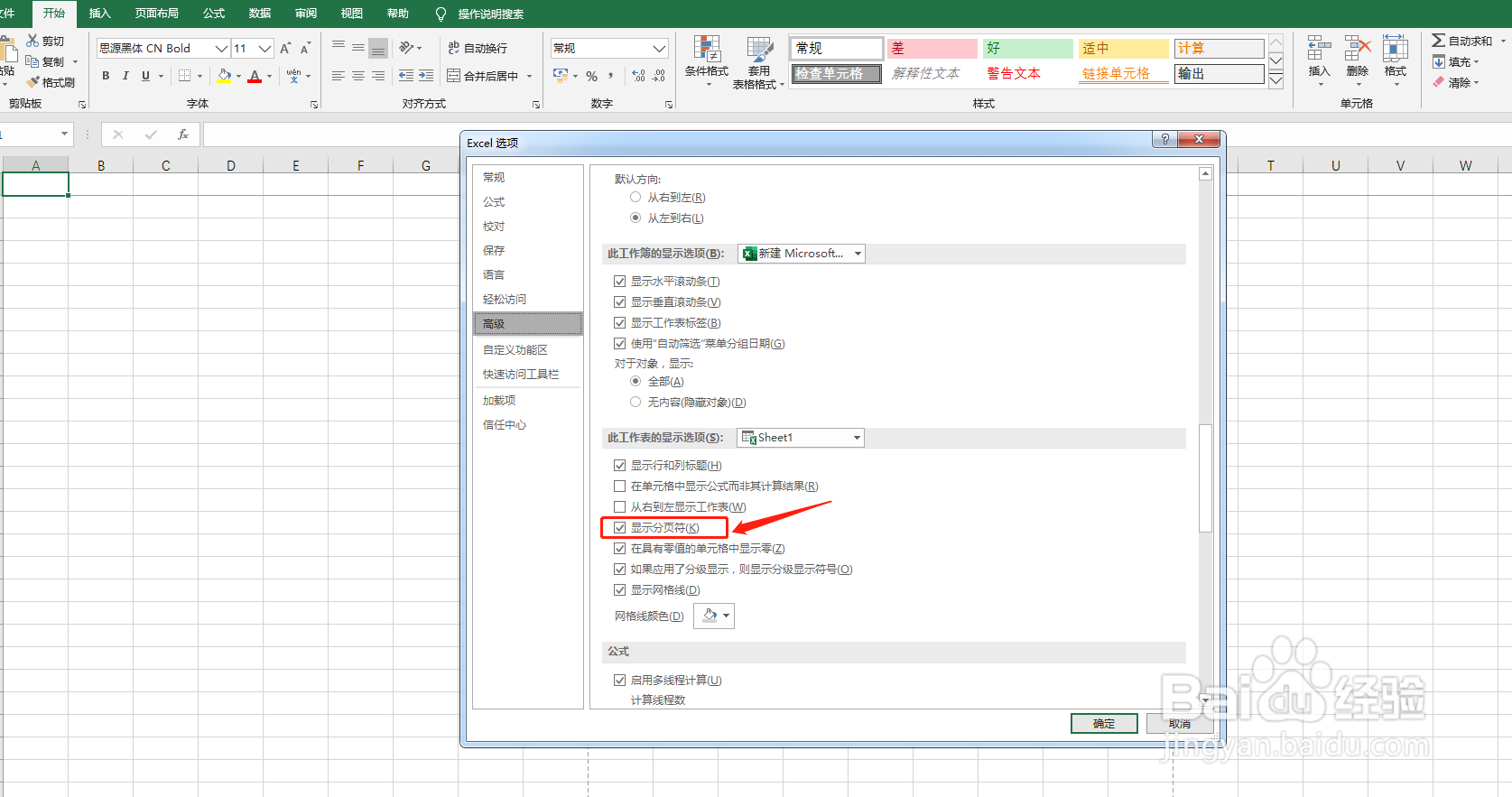The height and width of the screenshot is (797, 1512).
Task: Click the dialog help question mark
Action: point(1164,139)
